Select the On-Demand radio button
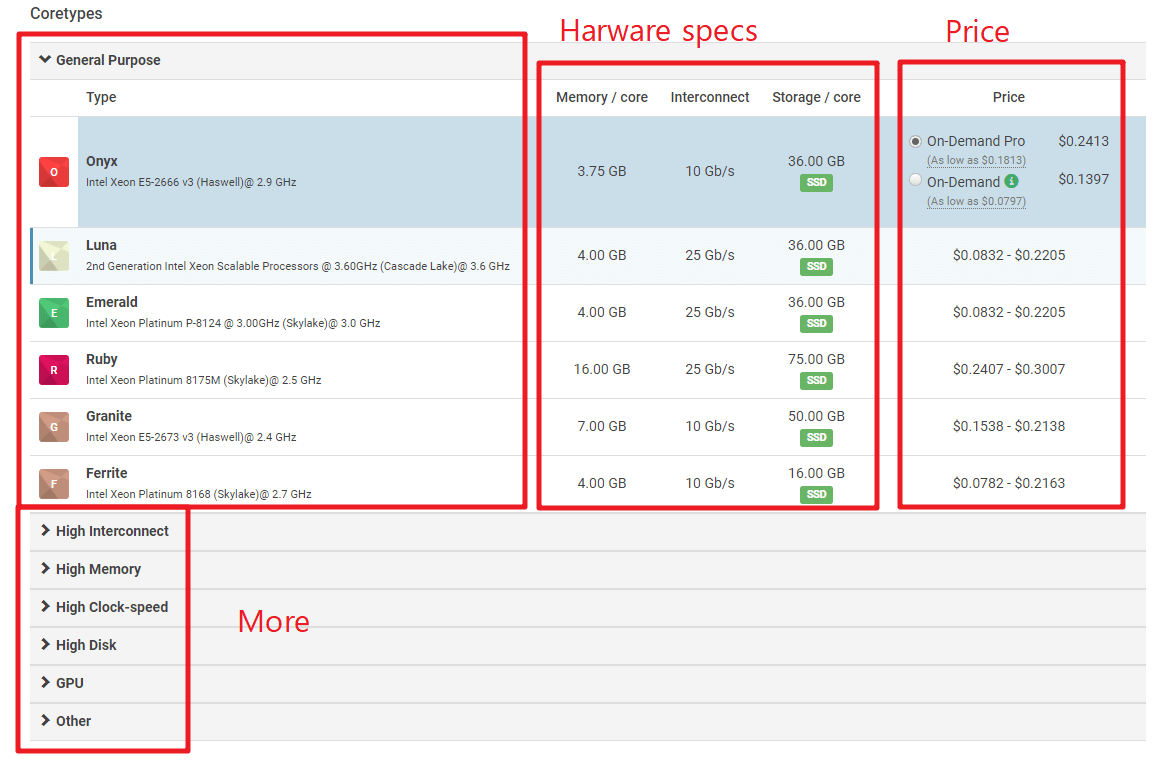The width and height of the screenshot is (1159, 760). (915, 181)
